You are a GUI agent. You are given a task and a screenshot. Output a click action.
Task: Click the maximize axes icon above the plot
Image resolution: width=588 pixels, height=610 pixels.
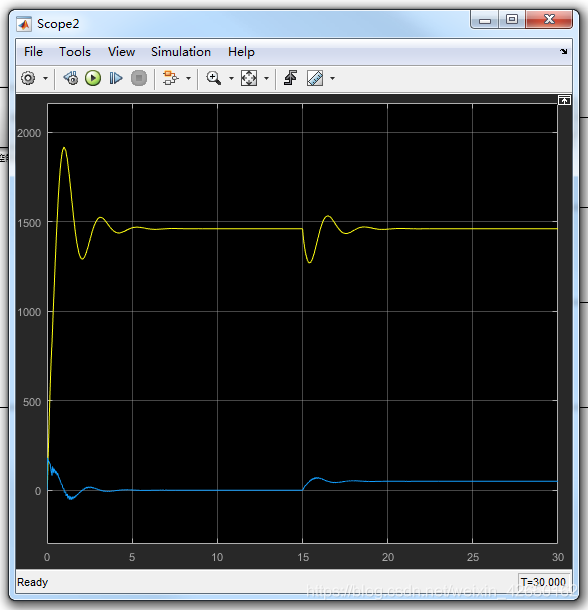click(x=564, y=100)
